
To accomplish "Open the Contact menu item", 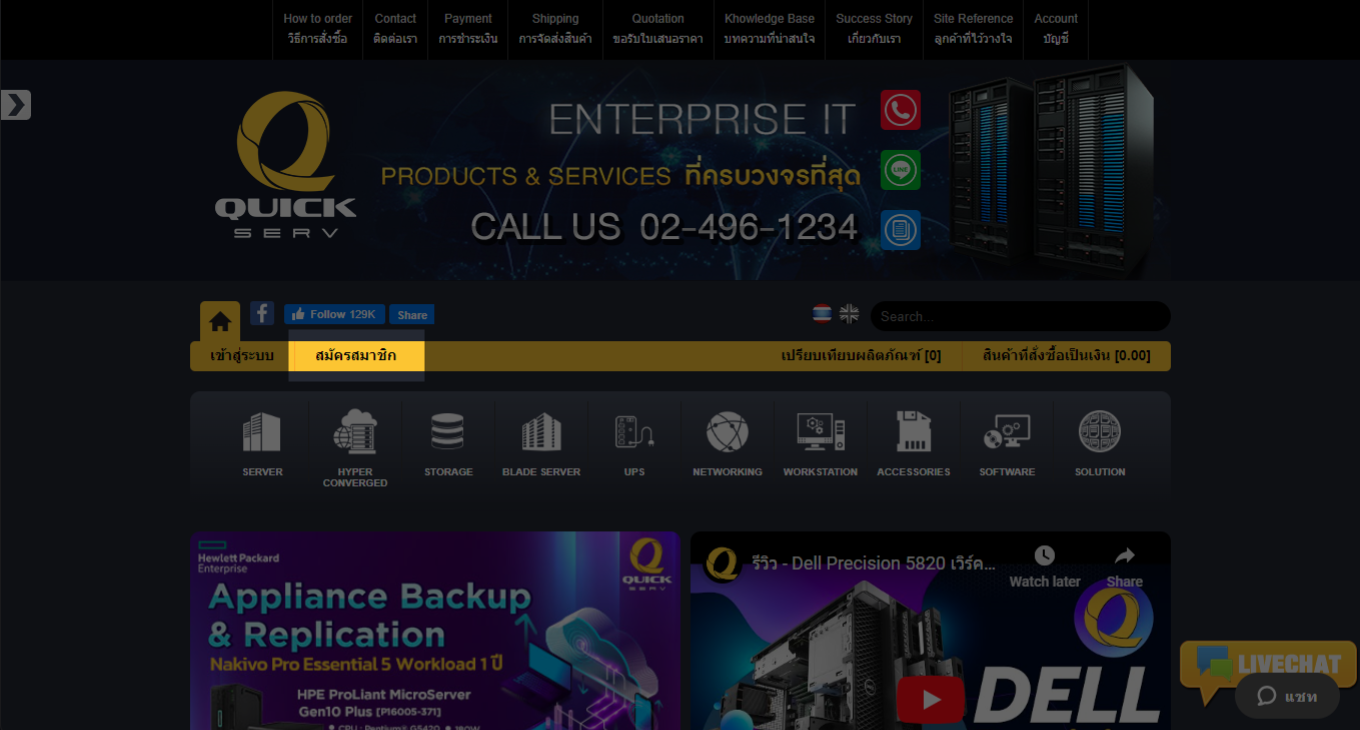I will pyautogui.click(x=395, y=29).
